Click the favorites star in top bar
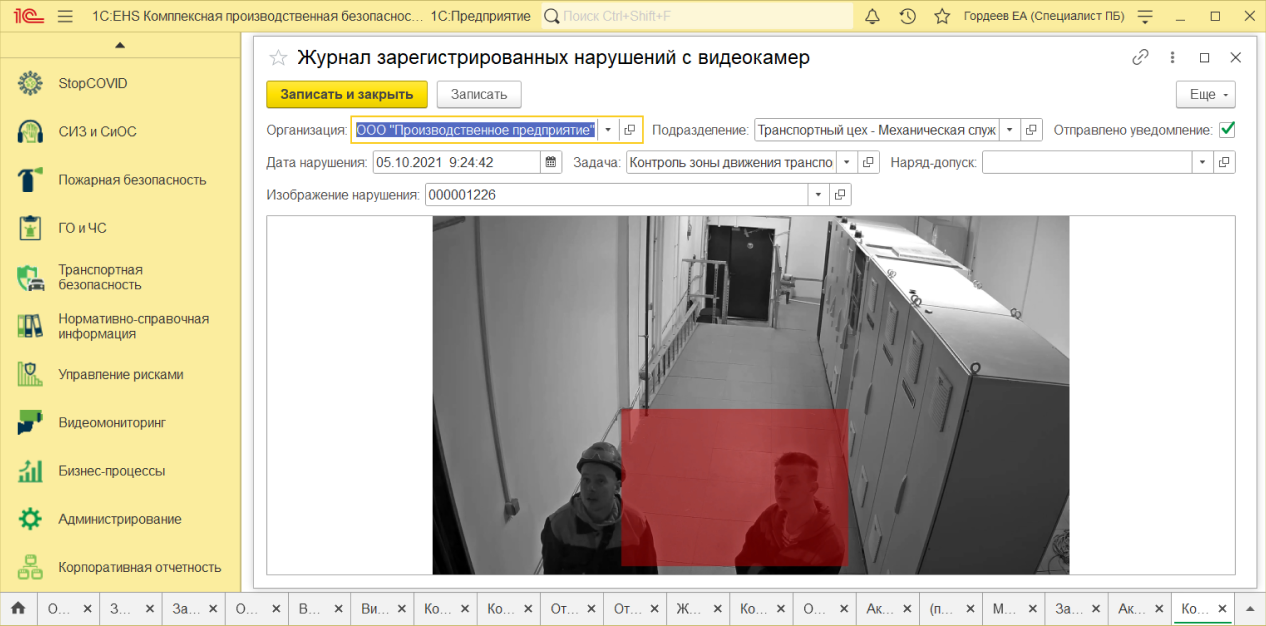This screenshot has height=626, width=1266. point(941,16)
